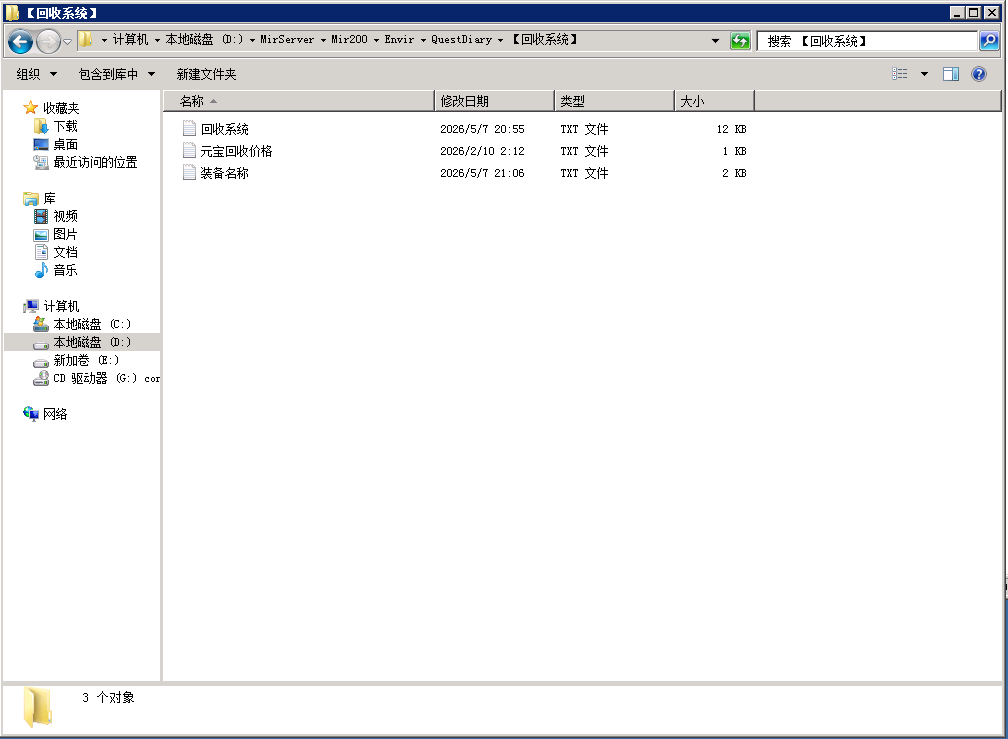The width and height of the screenshot is (1008, 739).
Task: Expand dropdown arrow after QuestDiary breadcrumb
Action: click(x=500, y=40)
